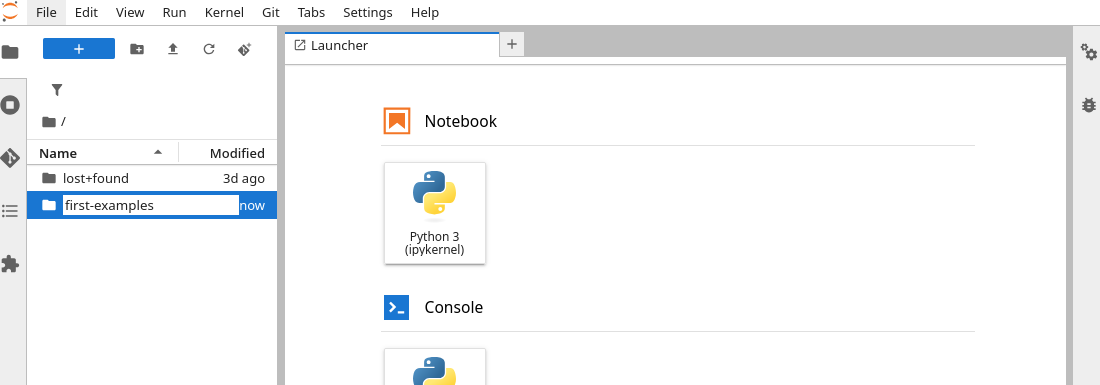Click the 'now' modified time text
1100x385 pixels.
[x=253, y=205]
